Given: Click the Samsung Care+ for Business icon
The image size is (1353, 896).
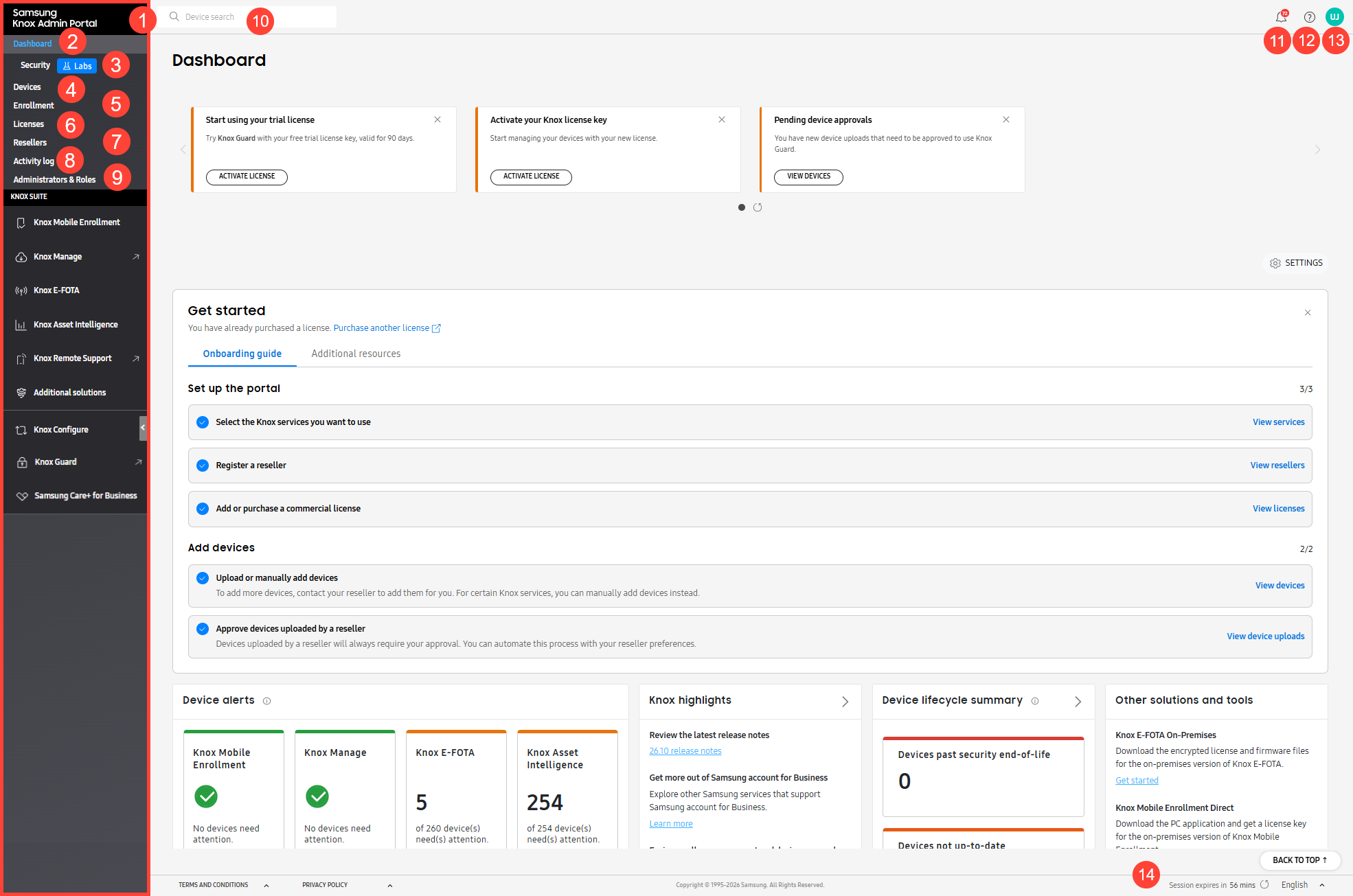Looking at the screenshot, I should 22,496.
